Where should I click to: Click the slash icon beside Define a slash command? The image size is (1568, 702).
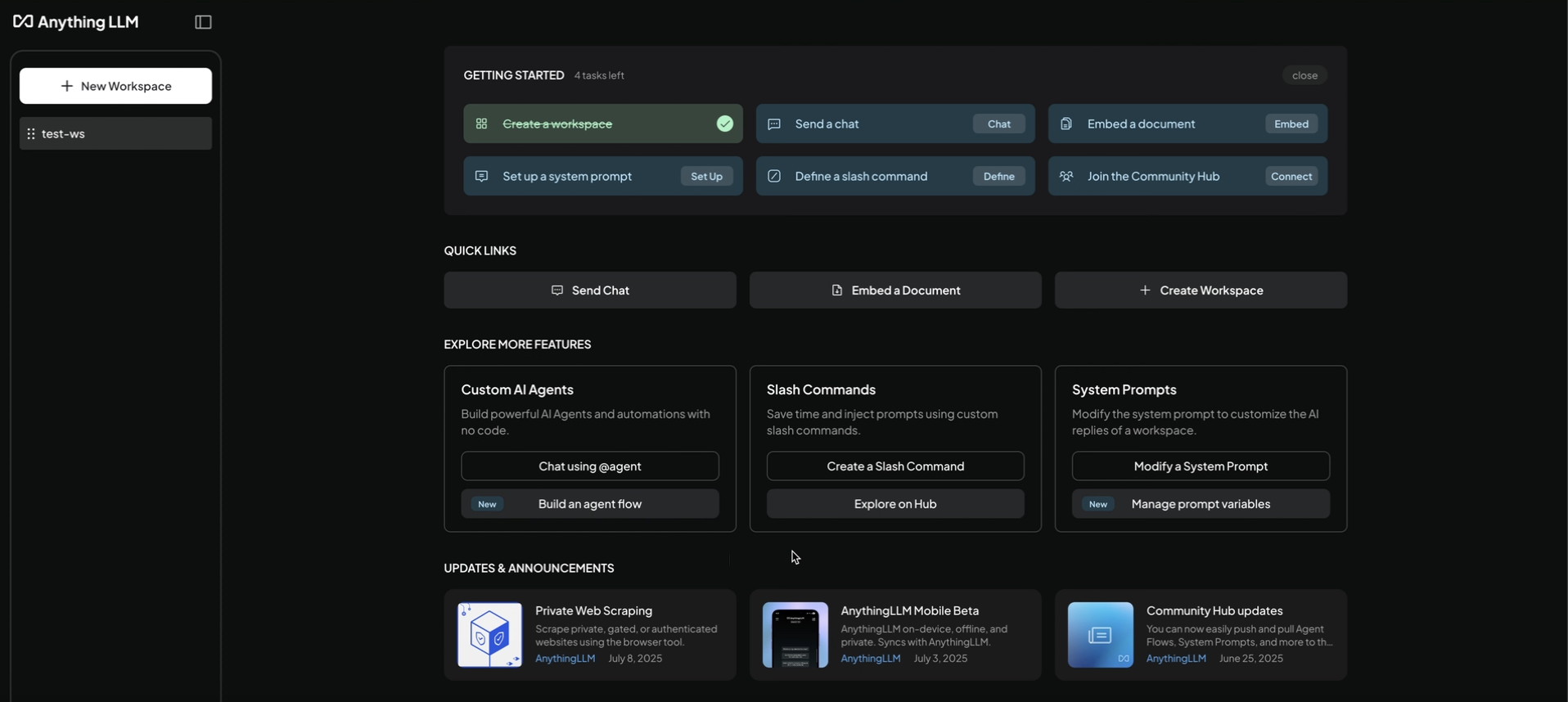point(774,176)
